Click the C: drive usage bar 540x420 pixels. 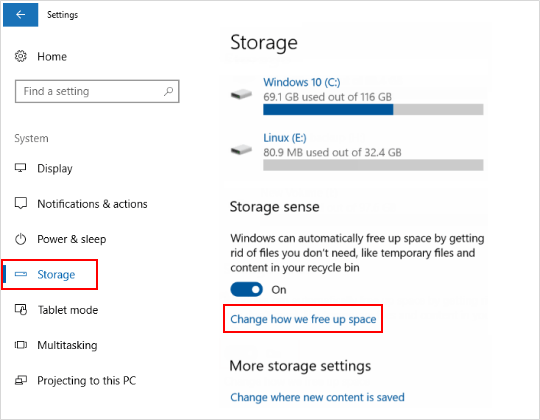pyautogui.click(x=373, y=109)
